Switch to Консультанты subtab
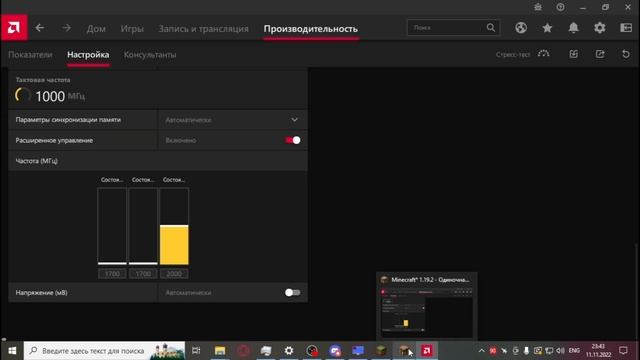This screenshot has width=640, height=360. tap(150, 54)
